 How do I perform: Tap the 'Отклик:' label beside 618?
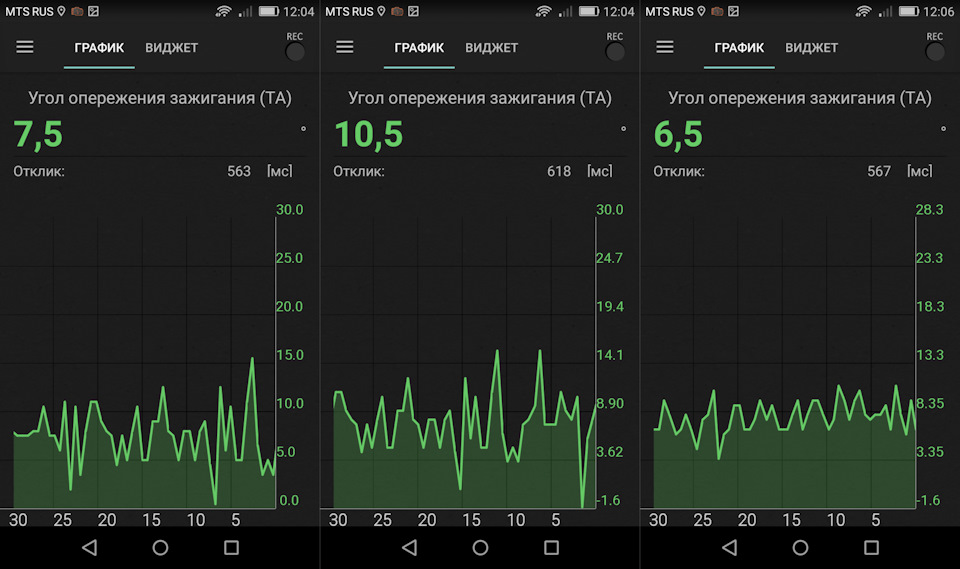[x=359, y=171]
